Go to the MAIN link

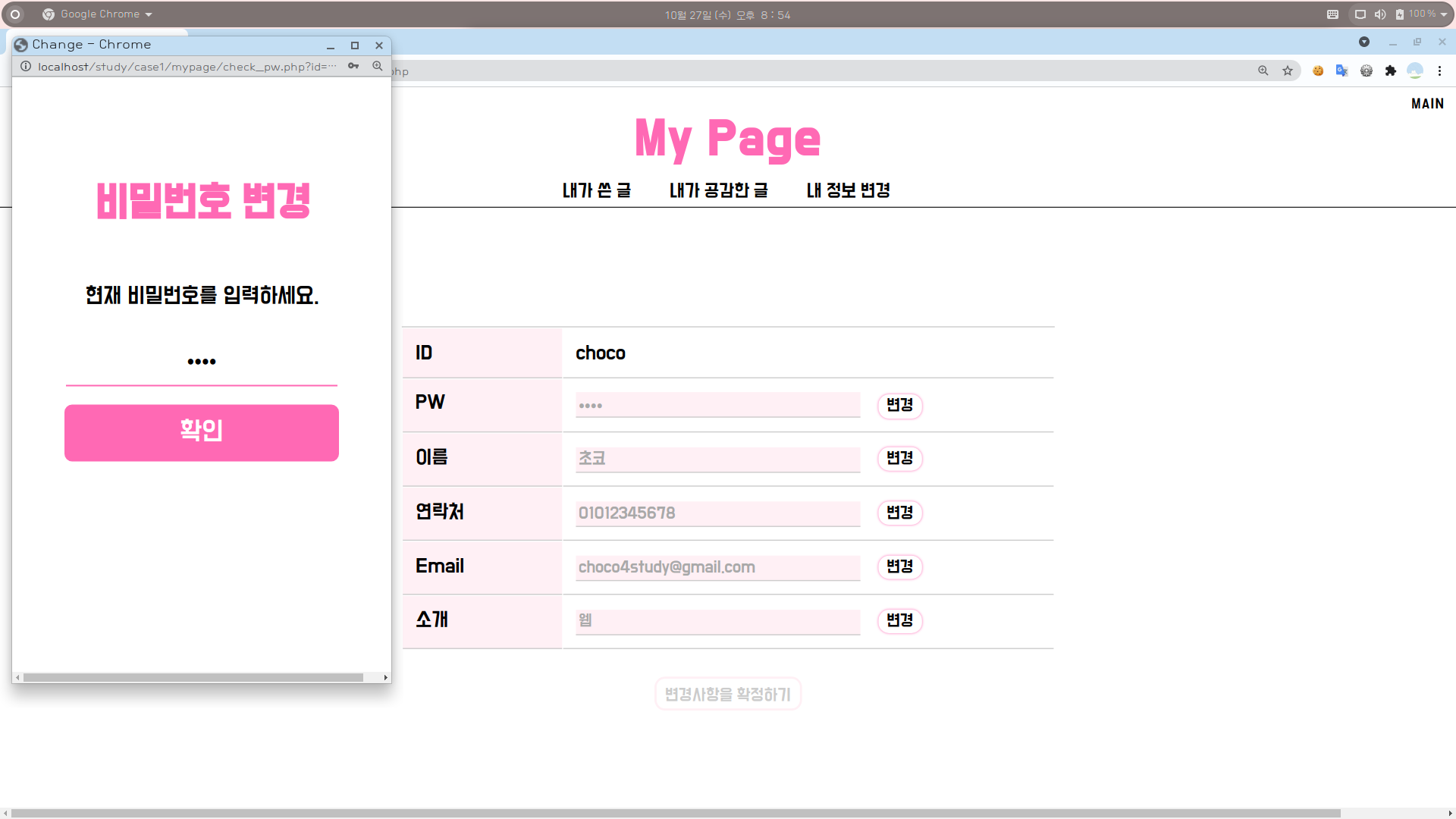tap(1427, 104)
